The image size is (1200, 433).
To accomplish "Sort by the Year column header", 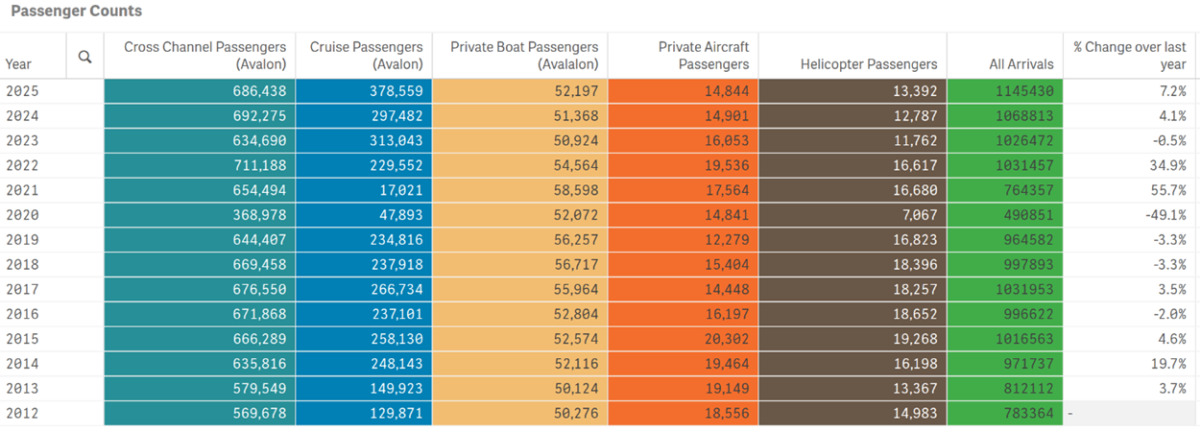I will click(x=19, y=64).
